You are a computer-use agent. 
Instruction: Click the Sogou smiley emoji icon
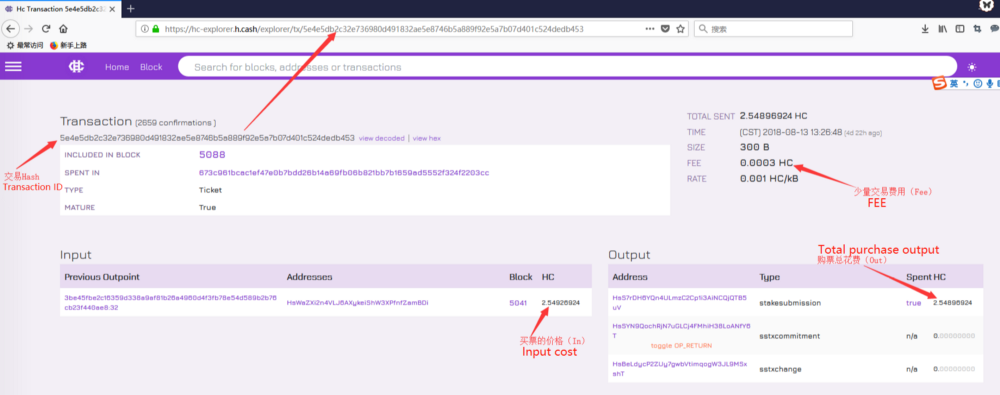pos(978,84)
